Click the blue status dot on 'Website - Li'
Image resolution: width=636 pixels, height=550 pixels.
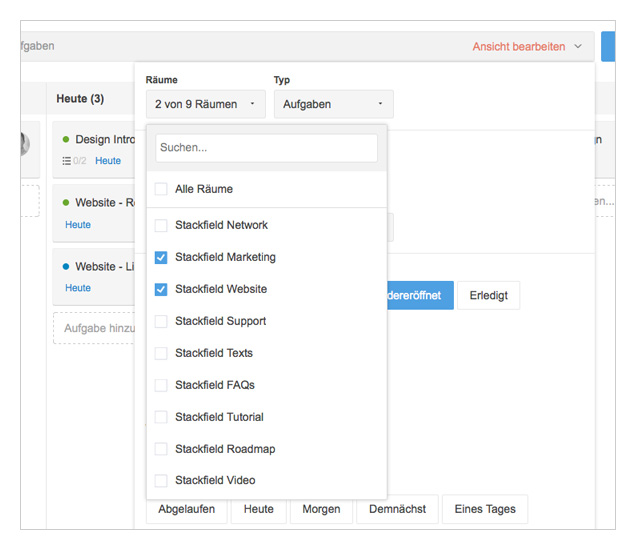(x=66, y=266)
